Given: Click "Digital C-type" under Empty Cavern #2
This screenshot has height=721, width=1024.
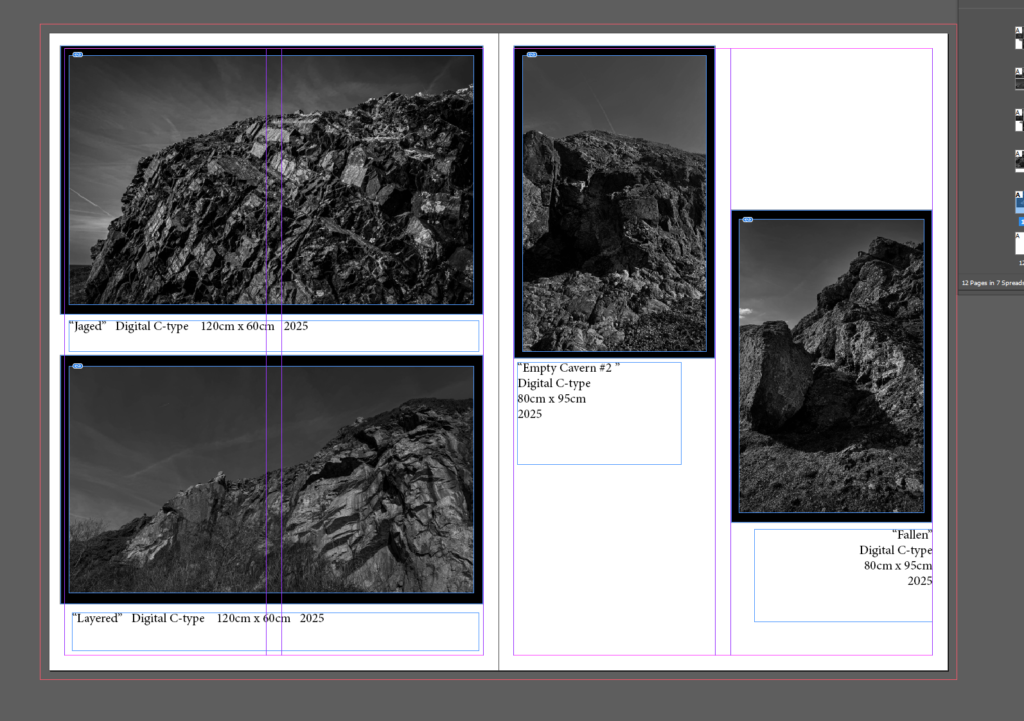Looking at the screenshot, I should tap(554, 383).
